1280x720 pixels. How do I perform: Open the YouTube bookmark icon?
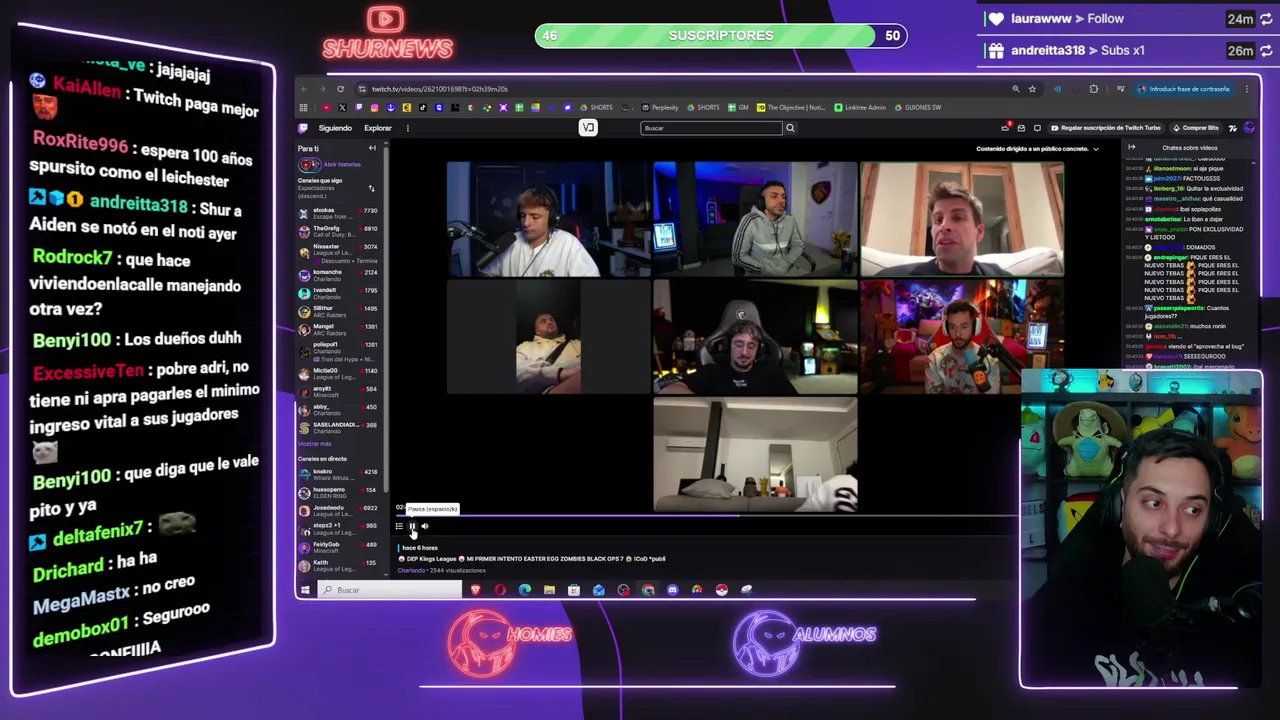click(326, 107)
